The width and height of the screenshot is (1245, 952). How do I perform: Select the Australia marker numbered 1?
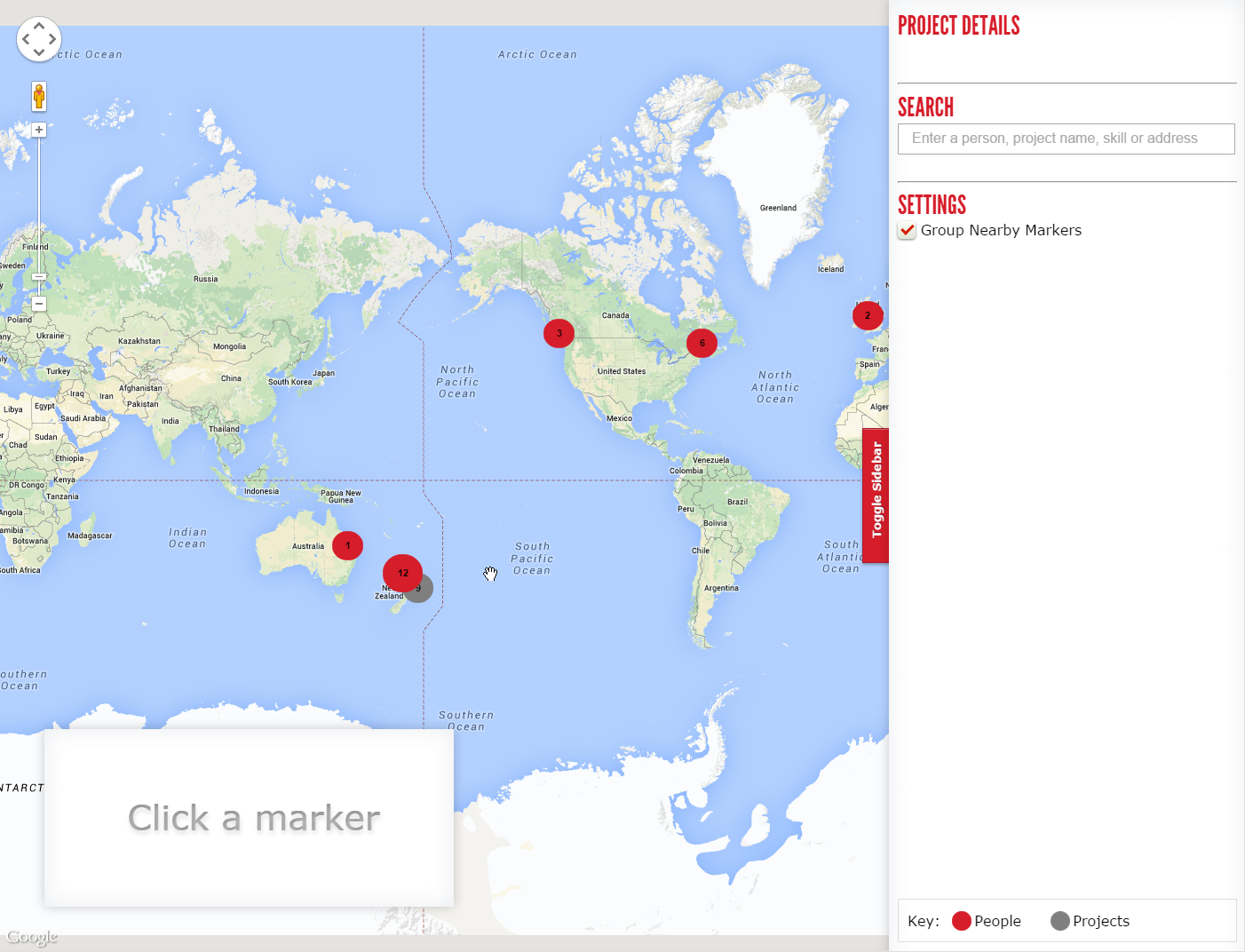coord(347,545)
